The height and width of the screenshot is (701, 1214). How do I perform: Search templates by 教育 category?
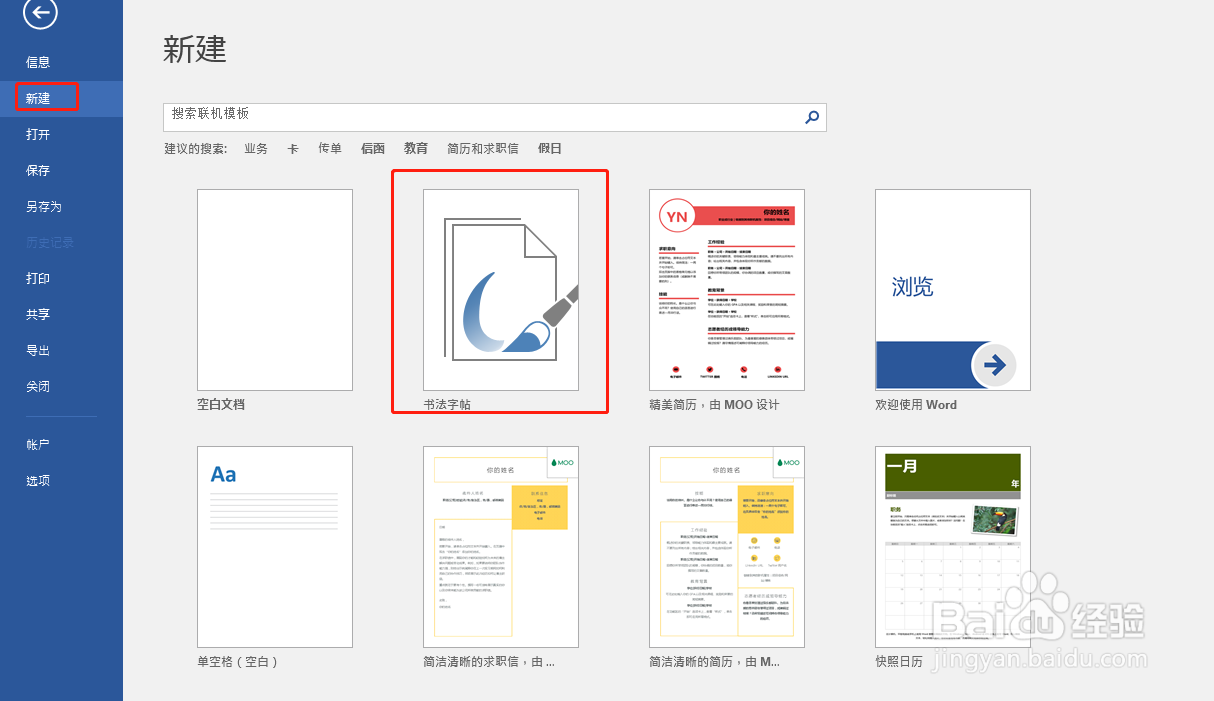(416, 148)
